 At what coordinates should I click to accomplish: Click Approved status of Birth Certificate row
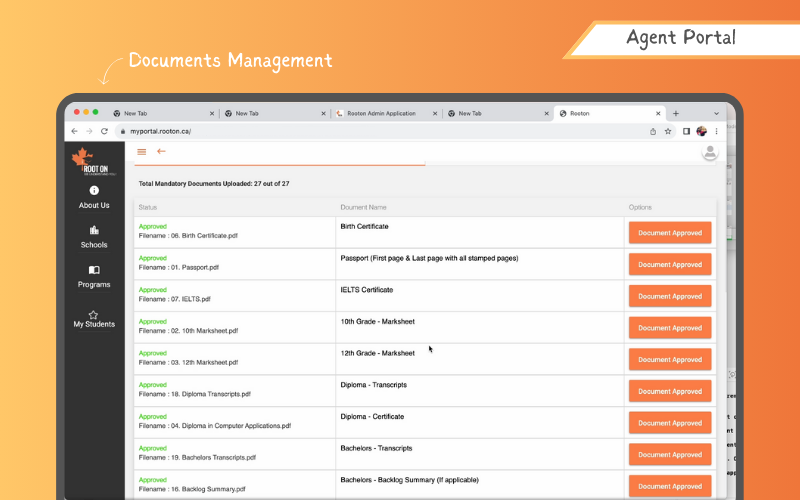153,227
